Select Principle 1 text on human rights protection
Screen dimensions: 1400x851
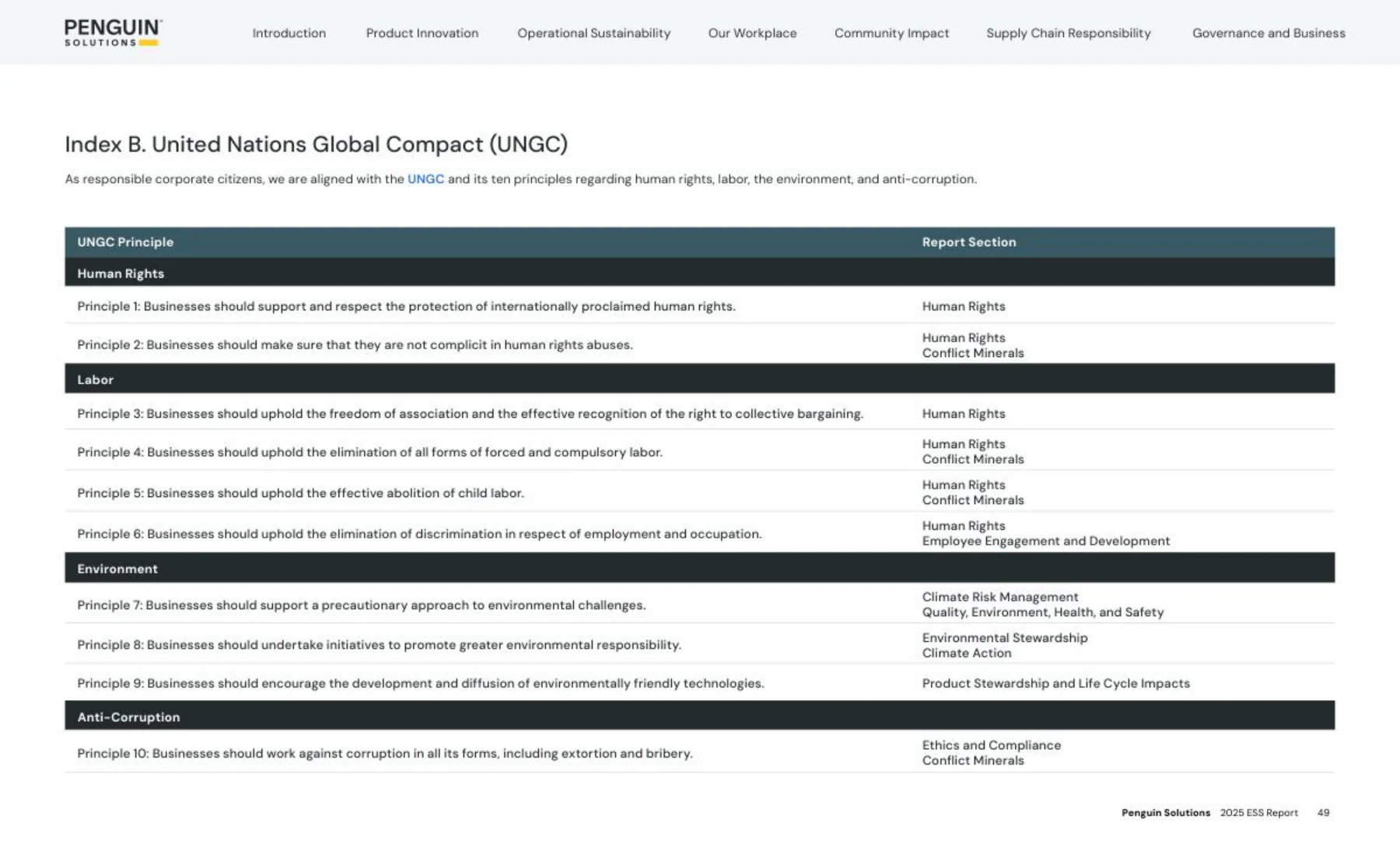click(406, 306)
